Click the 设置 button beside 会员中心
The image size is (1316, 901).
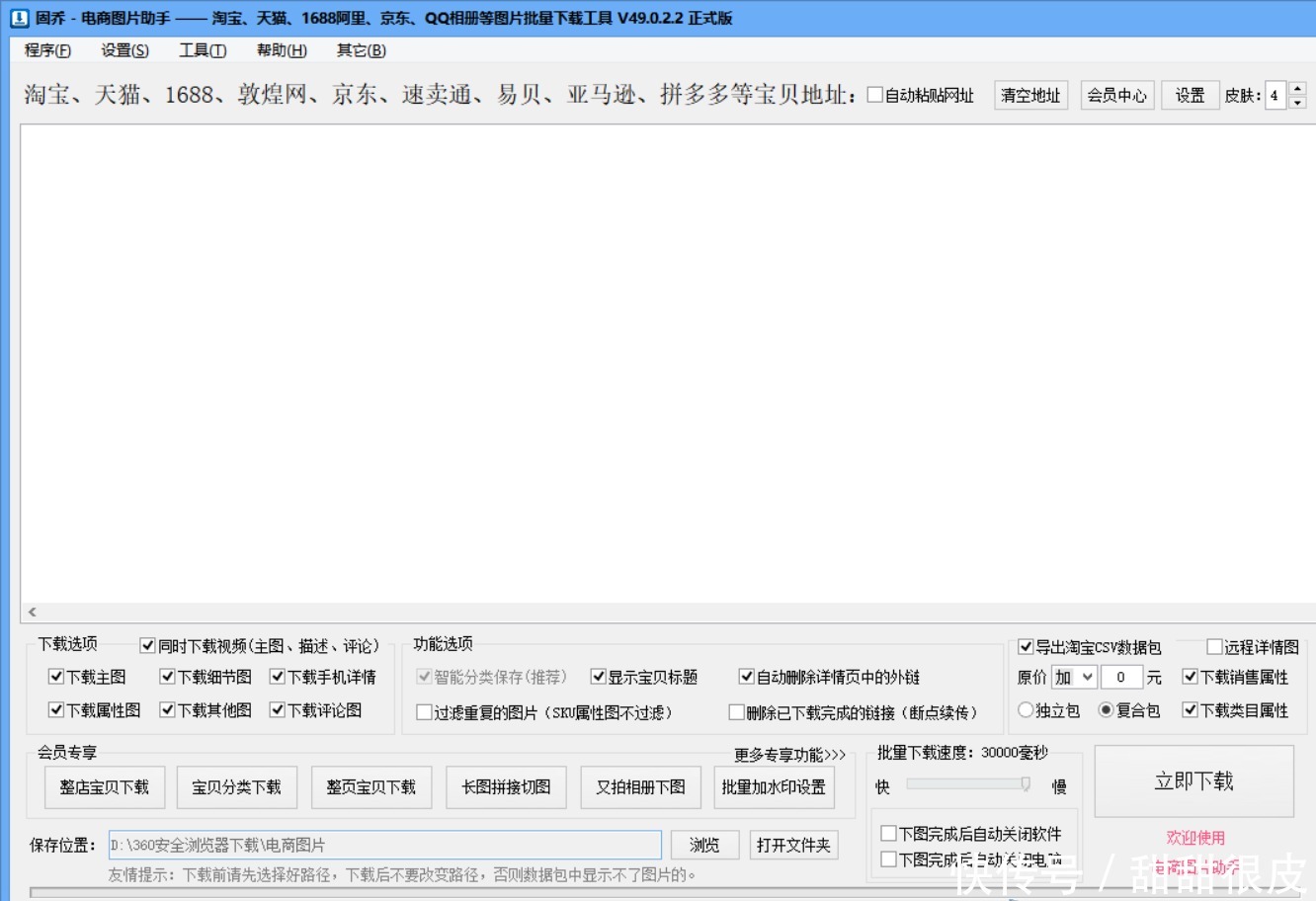coord(1190,95)
